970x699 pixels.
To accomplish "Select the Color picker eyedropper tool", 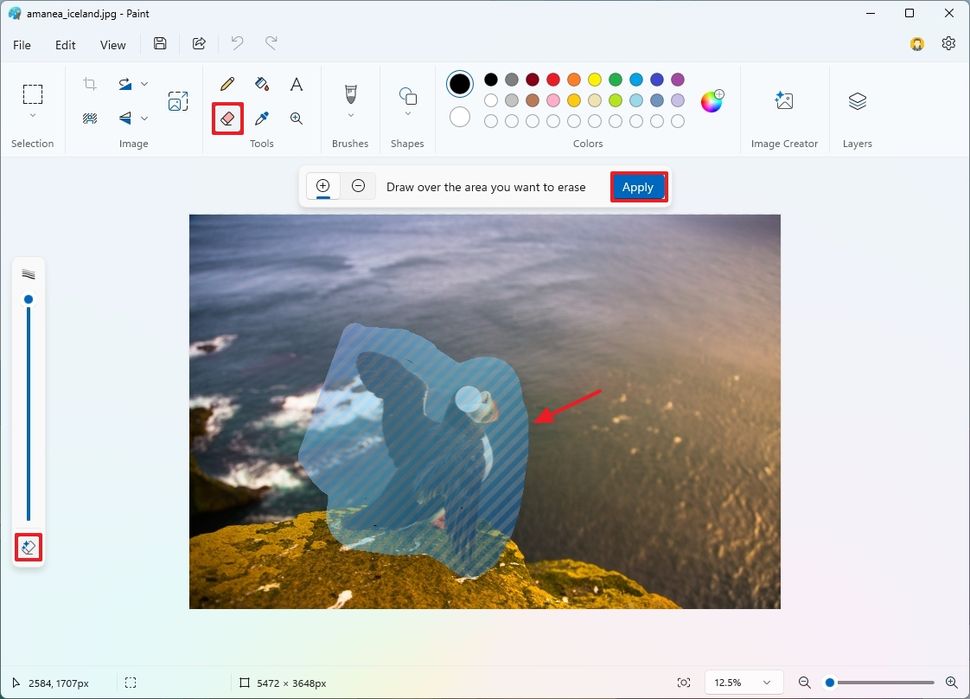I will point(262,118).
